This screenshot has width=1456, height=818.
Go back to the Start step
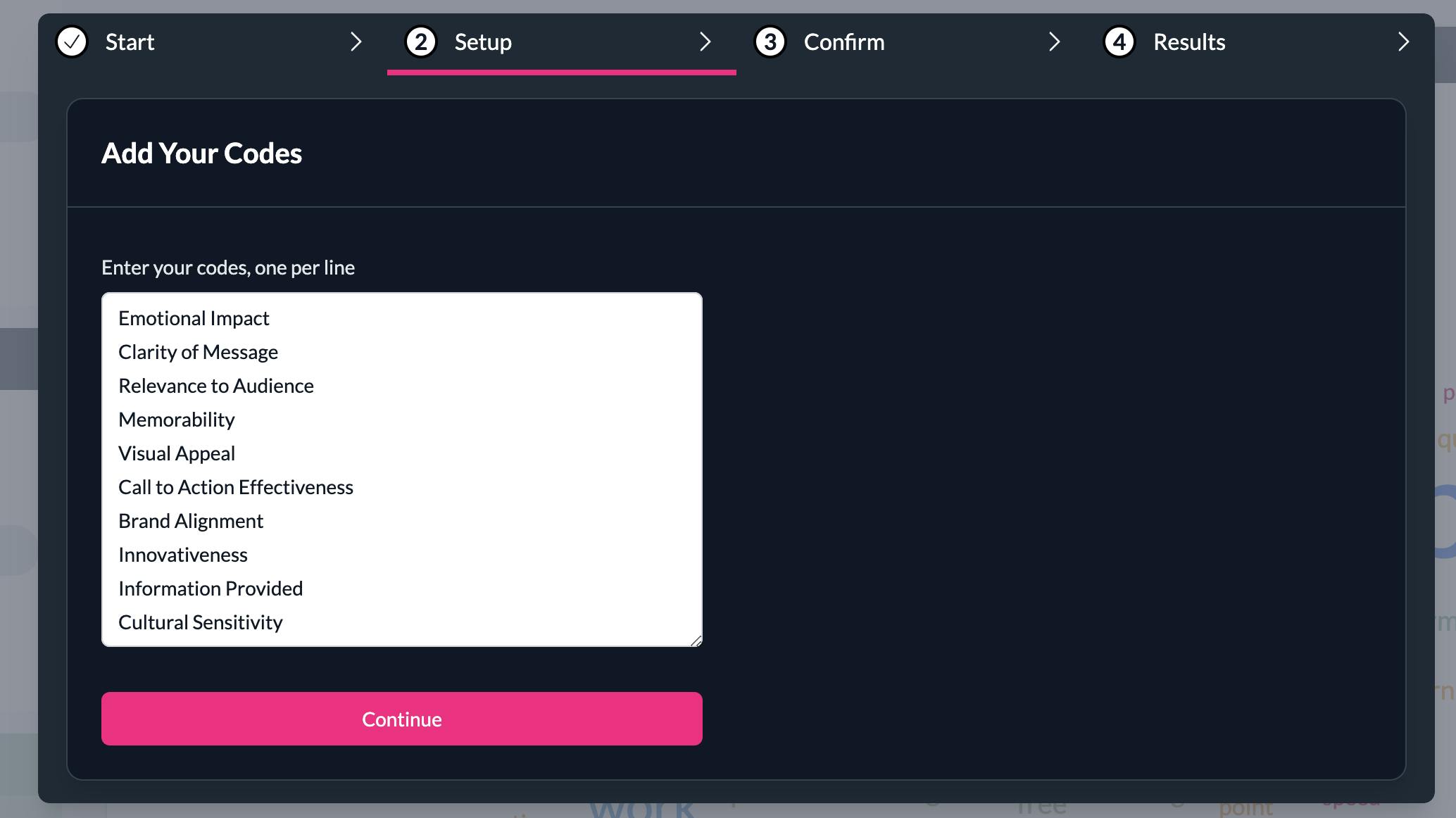tap(130, 42)
